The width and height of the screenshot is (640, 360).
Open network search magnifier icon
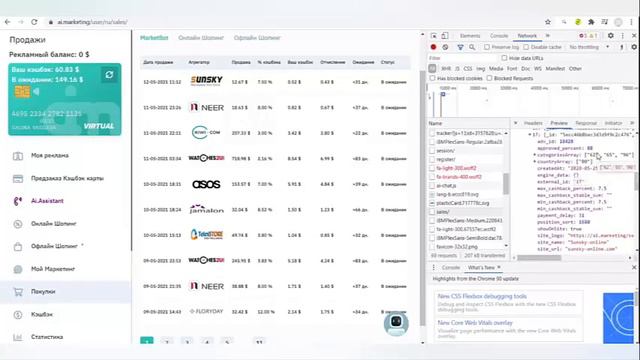[x=472, y=47]
